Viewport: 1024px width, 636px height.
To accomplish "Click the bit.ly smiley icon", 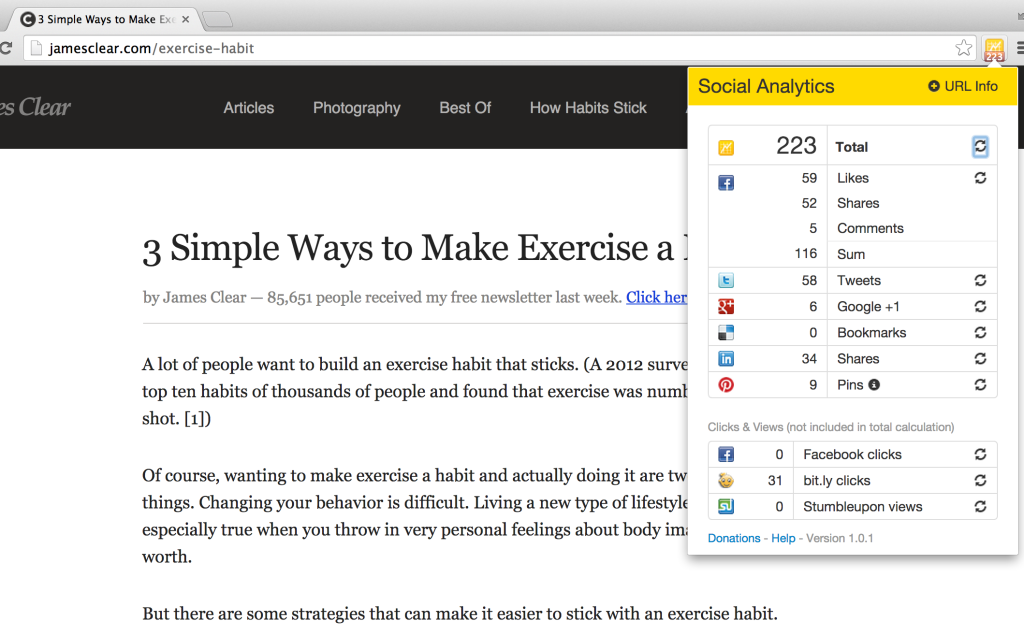I will pos(725,480).
